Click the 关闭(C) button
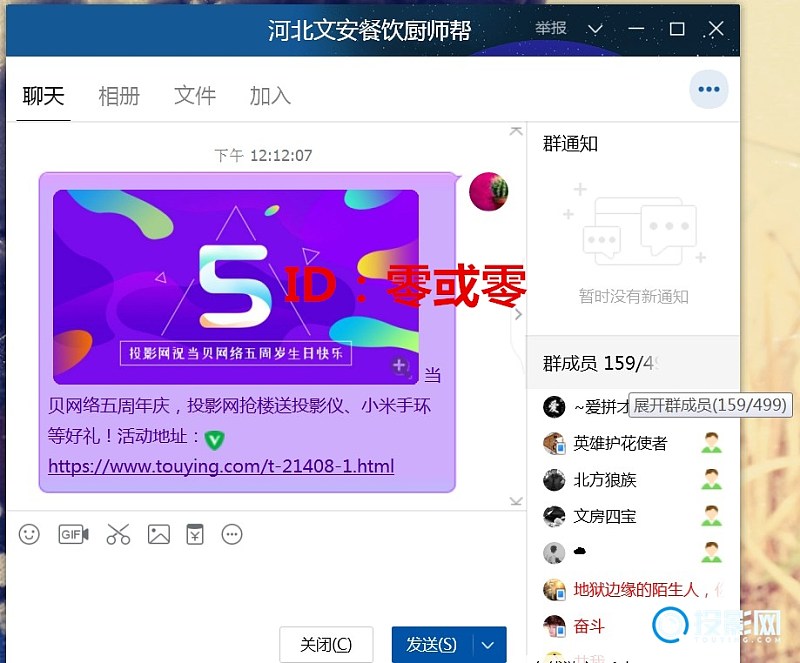 coord(326,645)
